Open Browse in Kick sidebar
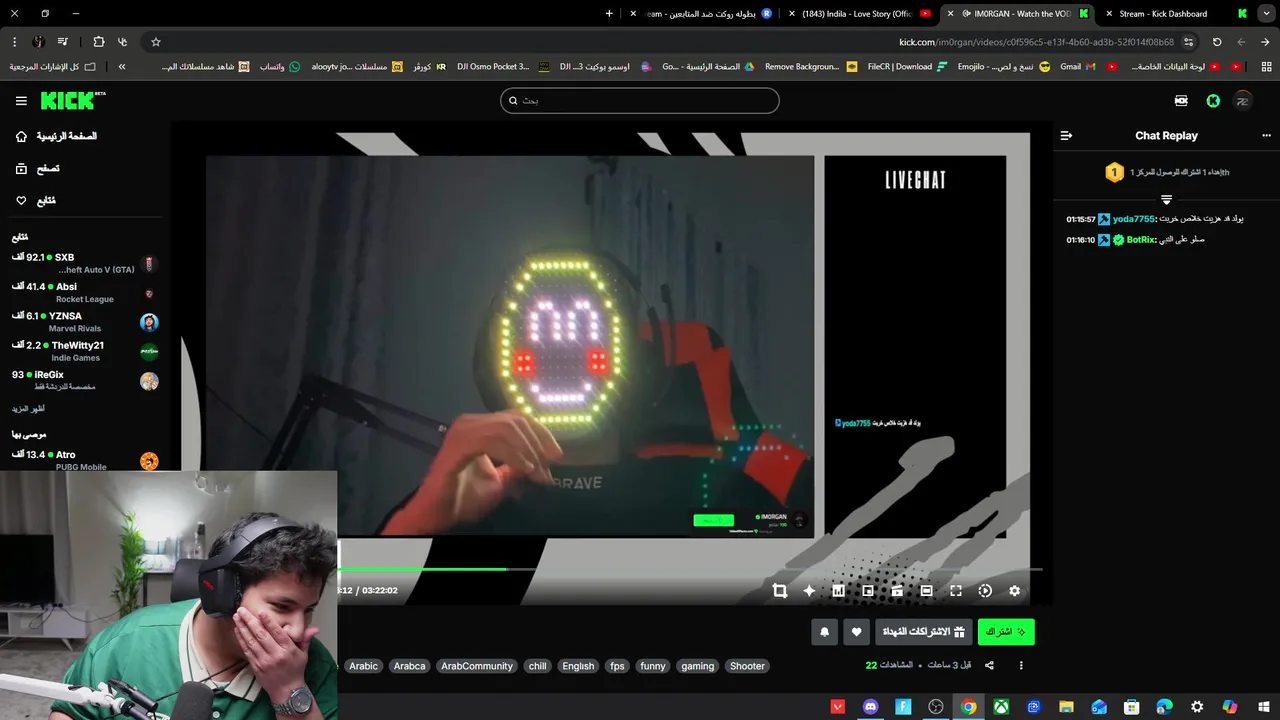The height and width of the screenshot is (720, 1280). [37, 169]
